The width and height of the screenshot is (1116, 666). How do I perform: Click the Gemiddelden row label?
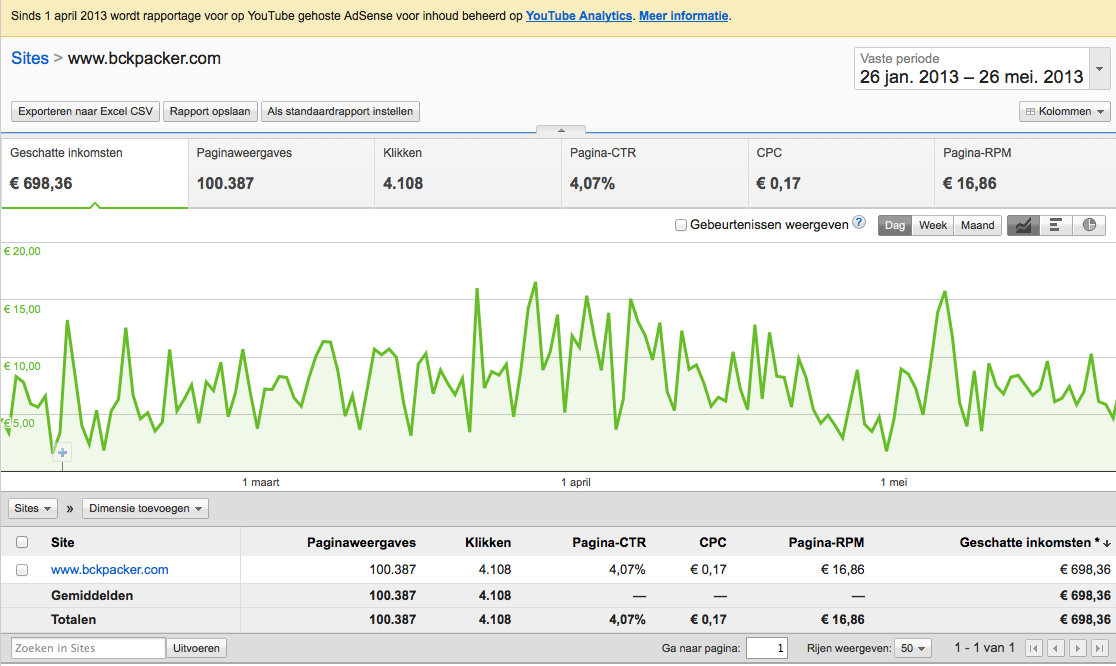pyautogui.click(x=92, y=596)
